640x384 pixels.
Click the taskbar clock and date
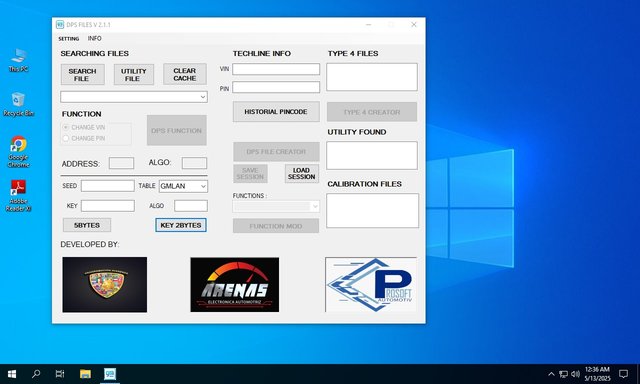click(597, 374)
